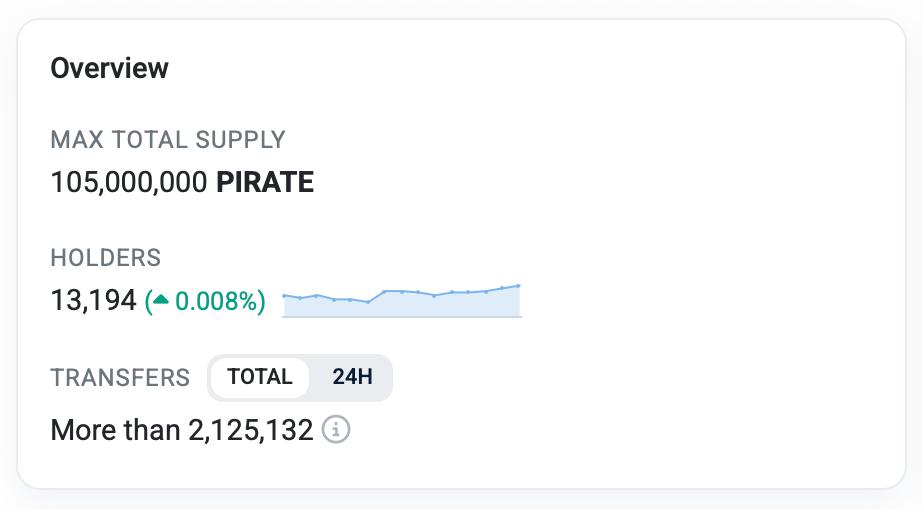Click the holders sparkline chart
The image size is (922, 510).
point(402,300)
